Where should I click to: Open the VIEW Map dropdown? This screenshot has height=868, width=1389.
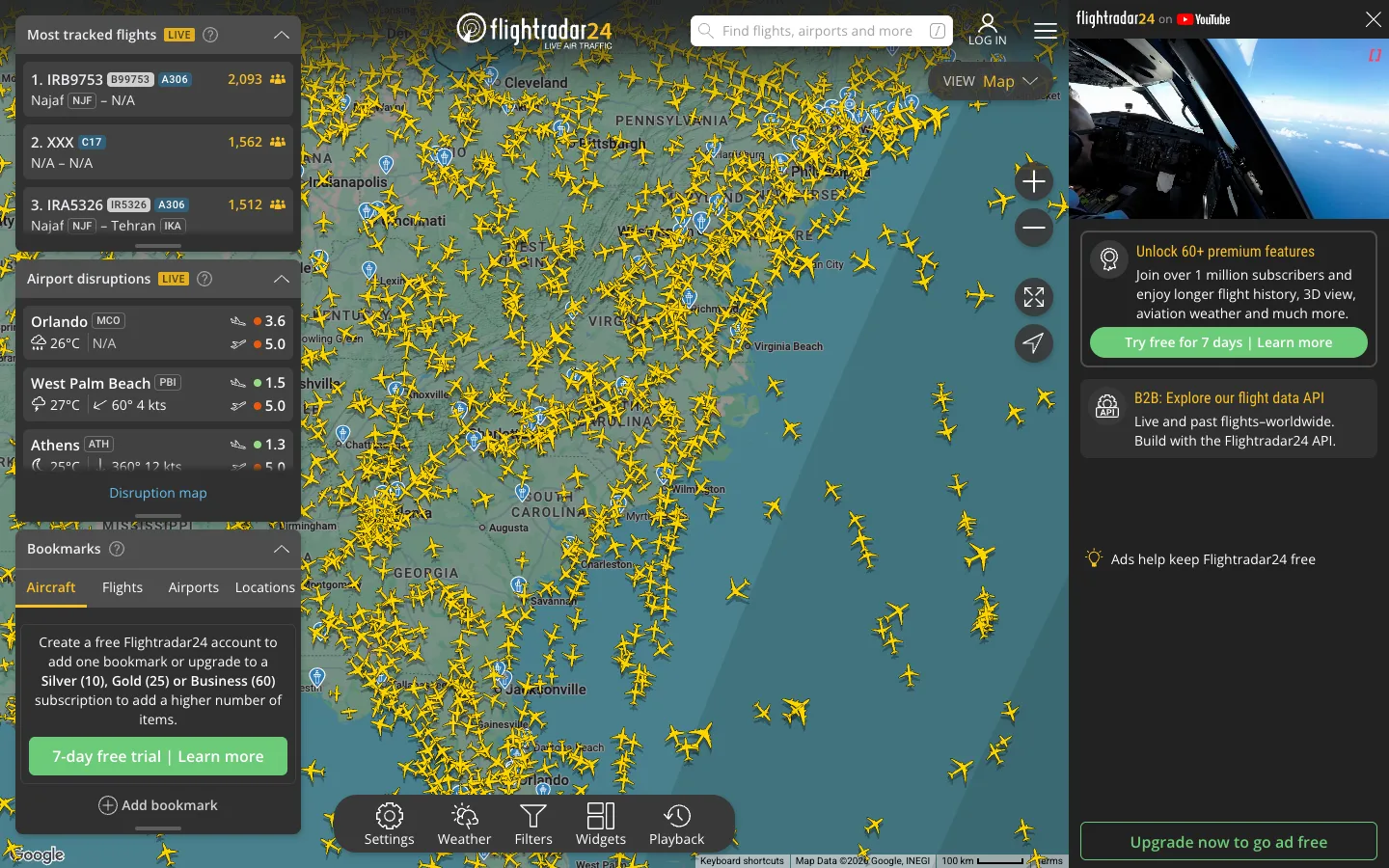pyautogui.click(x=990, y=81)
